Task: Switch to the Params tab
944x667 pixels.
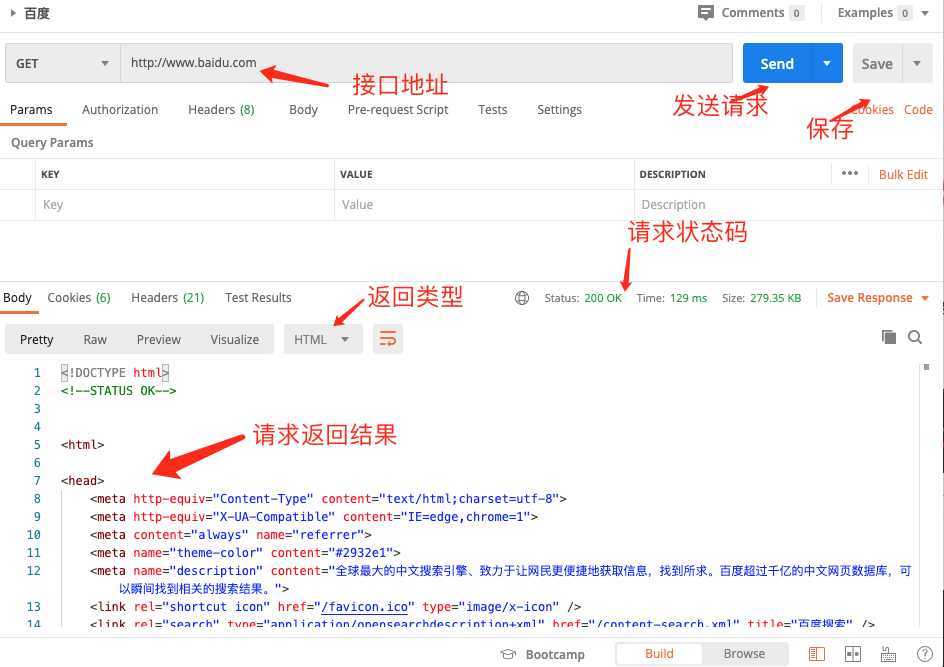Action: coord(31,110)
